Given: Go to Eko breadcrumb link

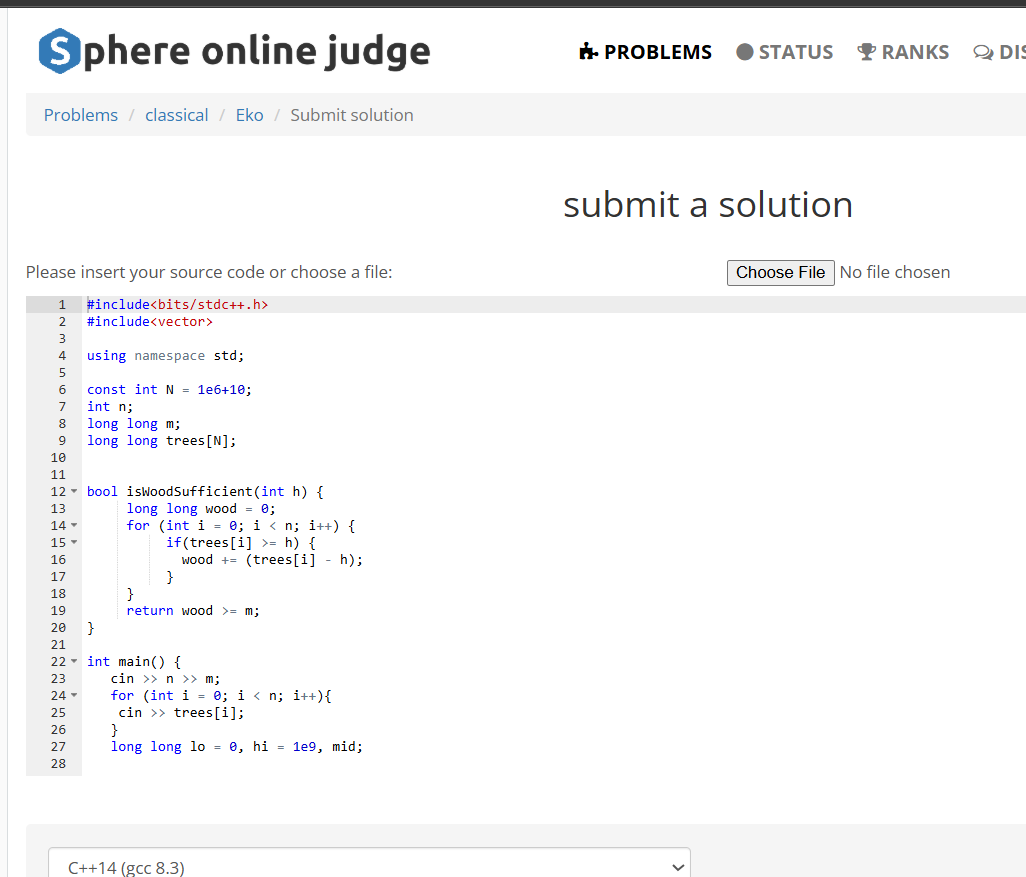Looking at the screenshot, I should coord(249,115).
